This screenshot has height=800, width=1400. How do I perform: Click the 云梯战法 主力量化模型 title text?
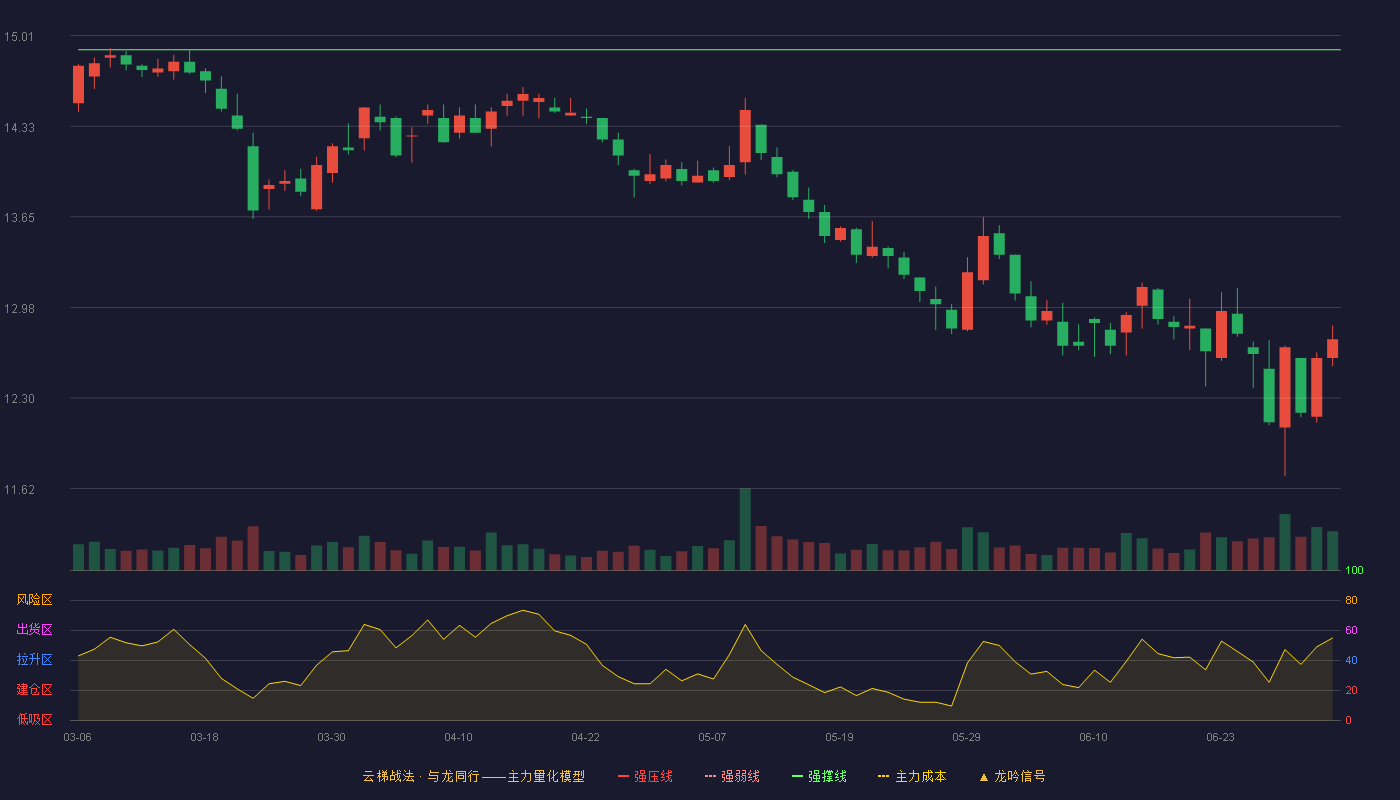coord(474,776)
